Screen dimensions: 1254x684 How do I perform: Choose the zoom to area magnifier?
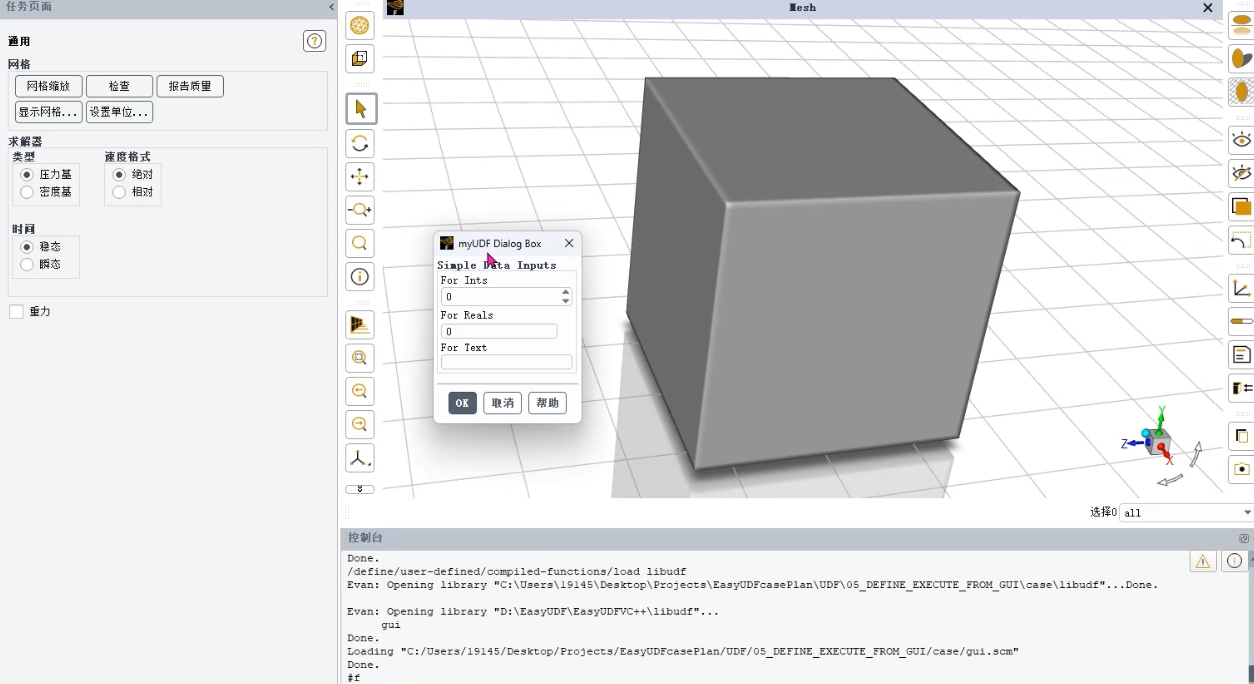tap(360, 243)
